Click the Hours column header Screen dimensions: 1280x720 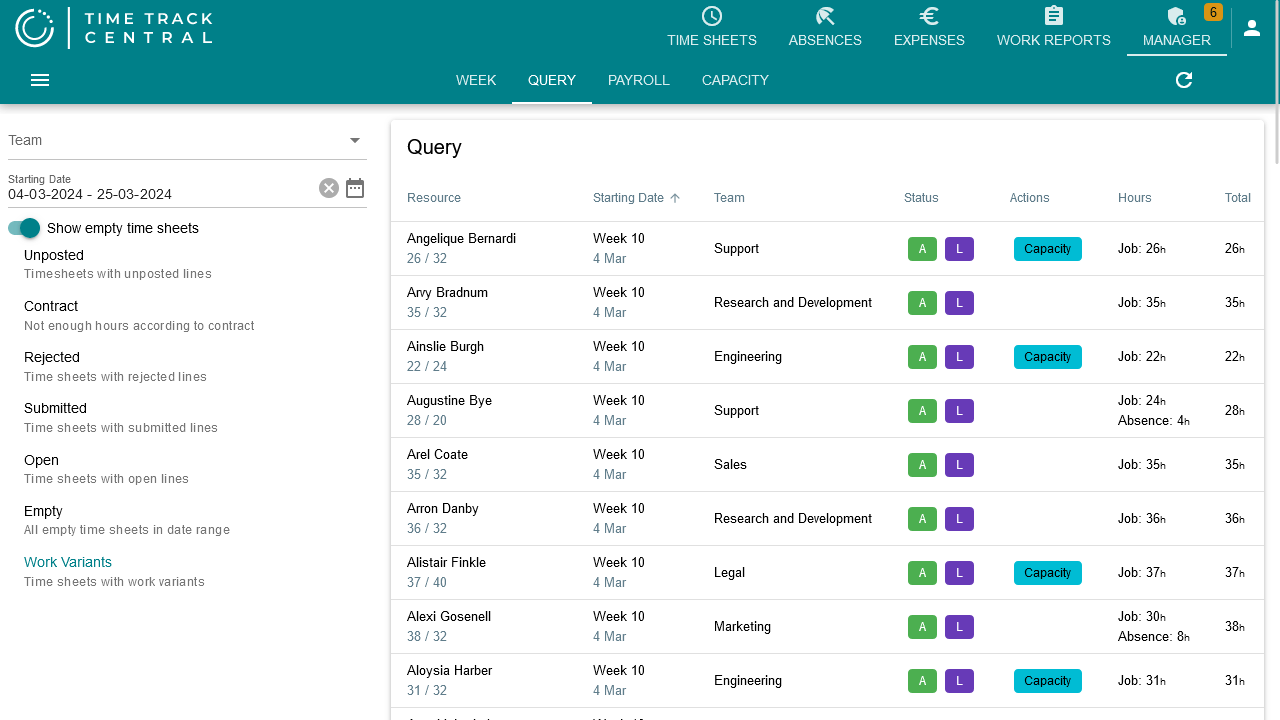[1135, 198]
